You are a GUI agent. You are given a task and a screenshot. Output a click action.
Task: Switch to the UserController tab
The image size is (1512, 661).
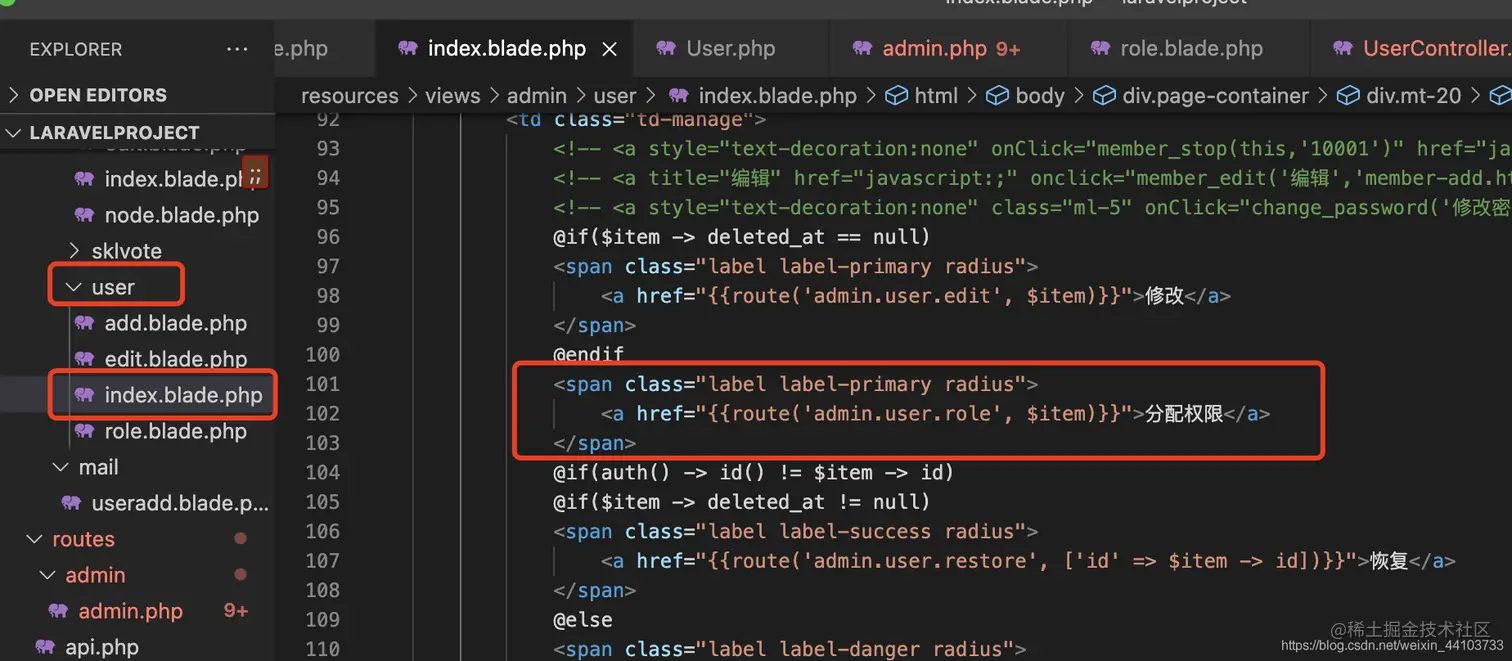[x=1437, y=48]
